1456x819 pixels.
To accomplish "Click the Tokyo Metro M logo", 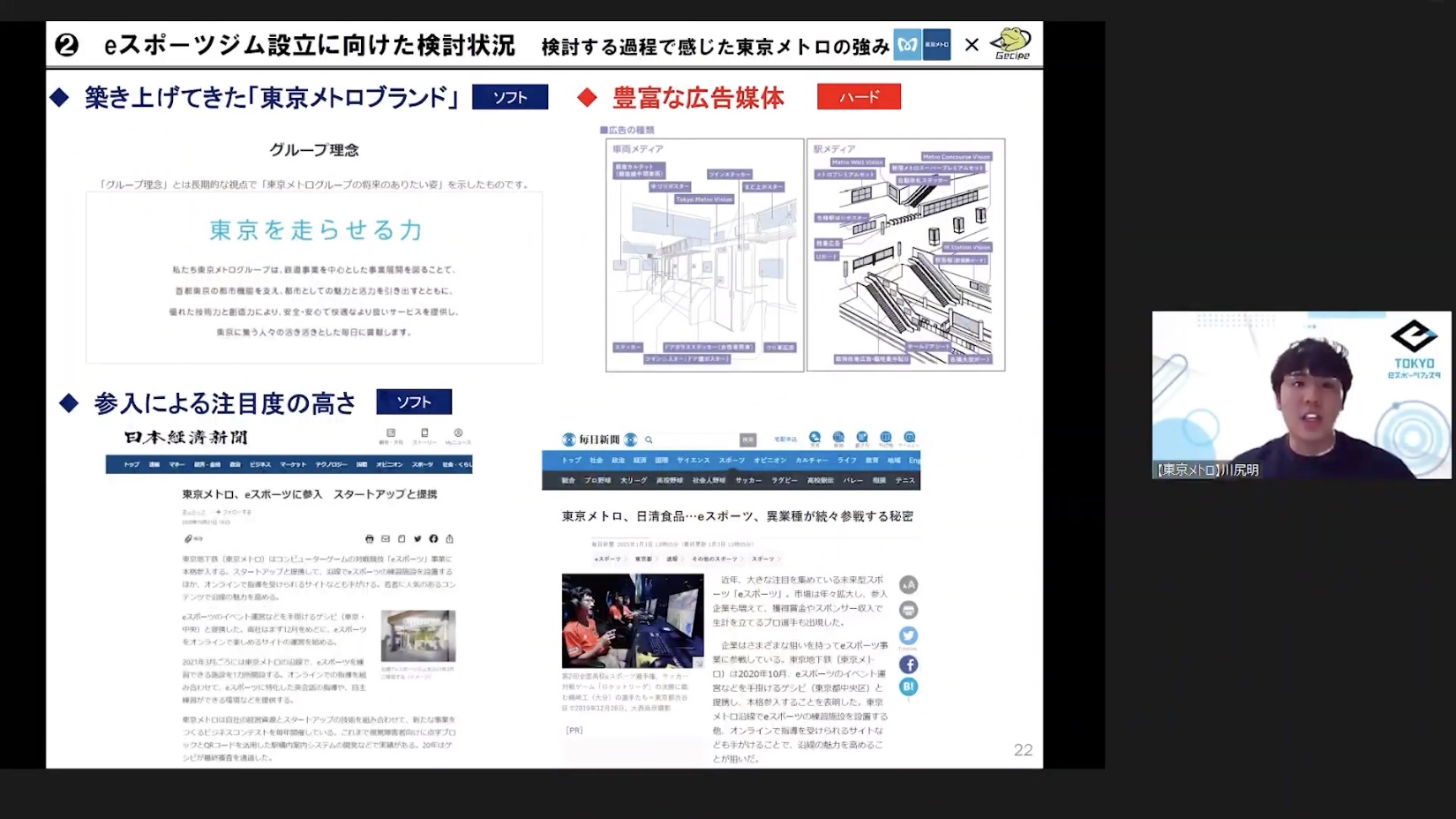I will 907,44.
